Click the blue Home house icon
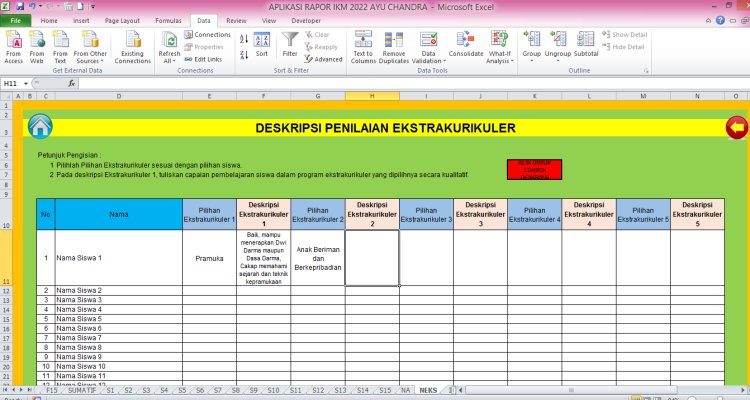The width and height of the screenshot is (750, 400). pyautogui.click(x=40, y=126)
